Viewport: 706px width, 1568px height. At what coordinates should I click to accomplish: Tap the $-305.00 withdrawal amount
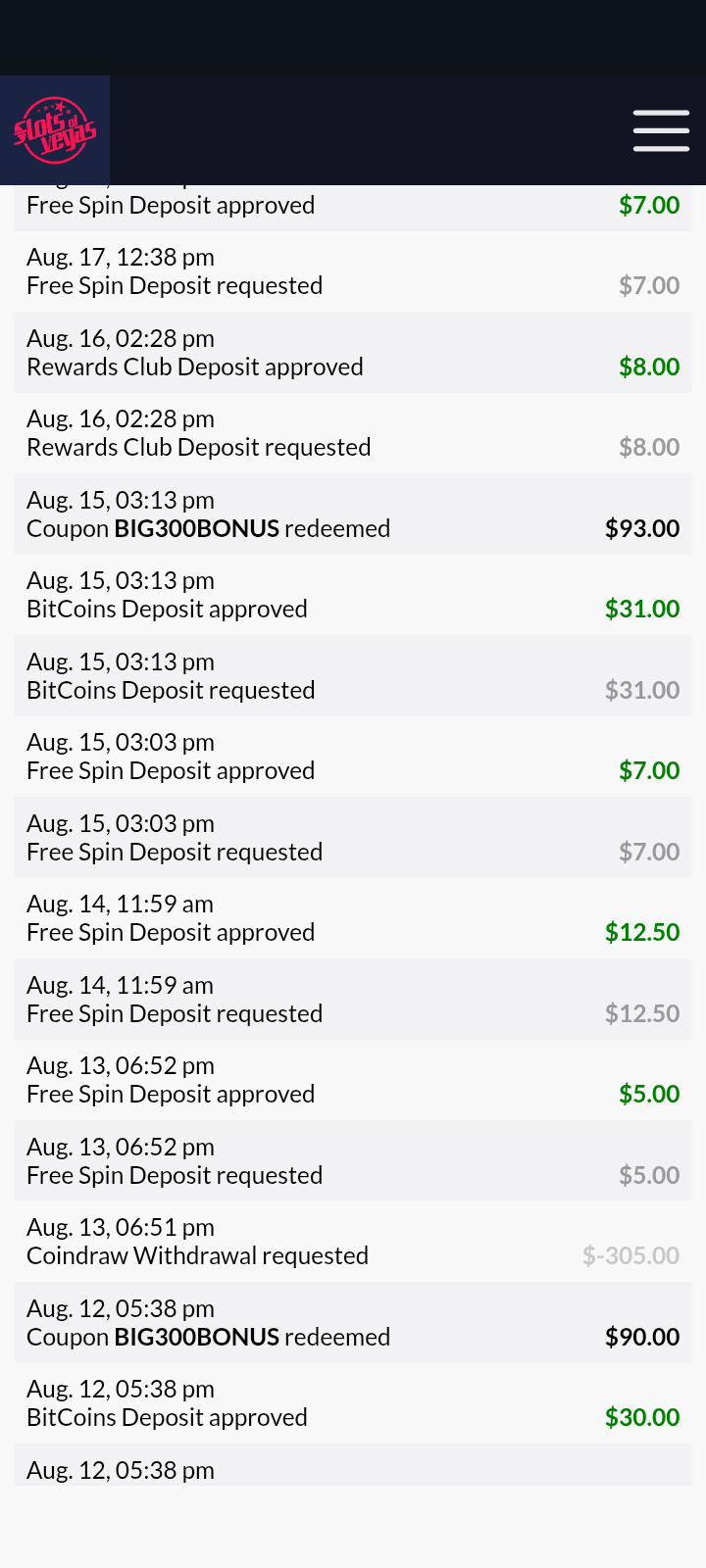tap(630, 1255)
